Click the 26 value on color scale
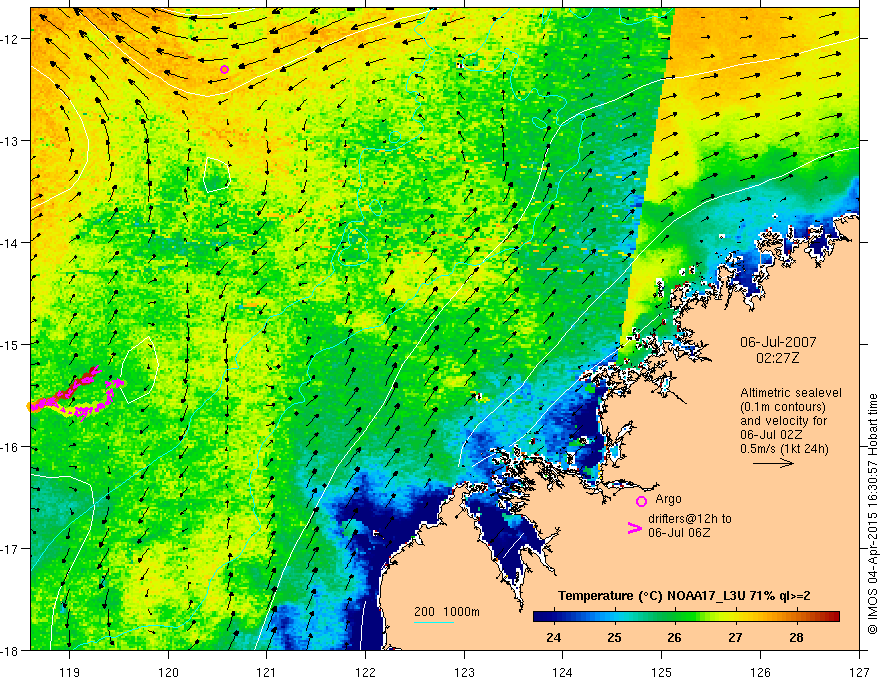 675,637
